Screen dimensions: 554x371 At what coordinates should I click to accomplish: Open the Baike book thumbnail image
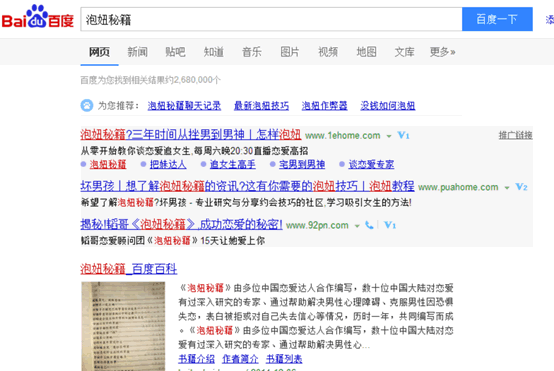(x=123, y=326)
